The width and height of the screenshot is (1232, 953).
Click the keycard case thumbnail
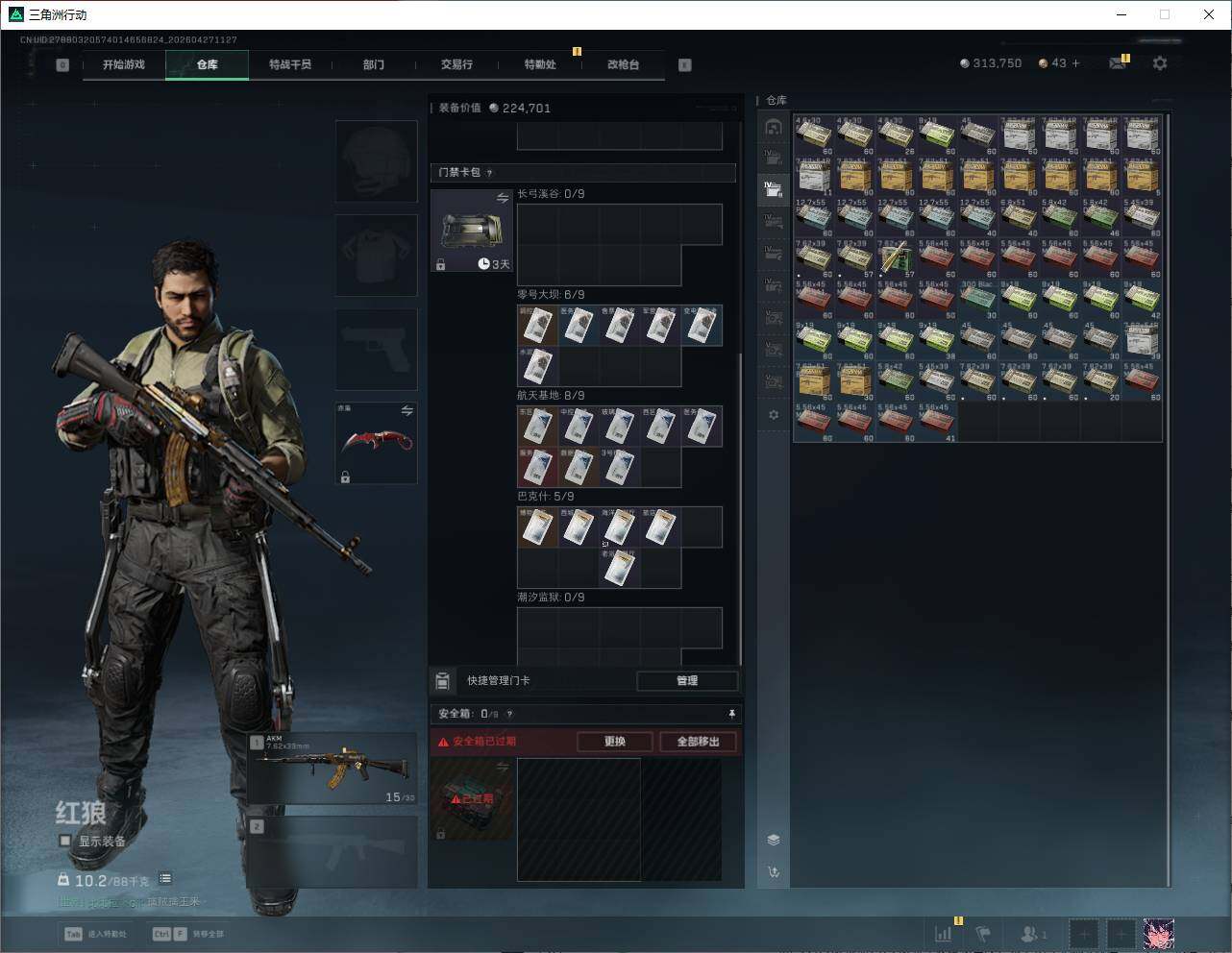click(472, 231)
